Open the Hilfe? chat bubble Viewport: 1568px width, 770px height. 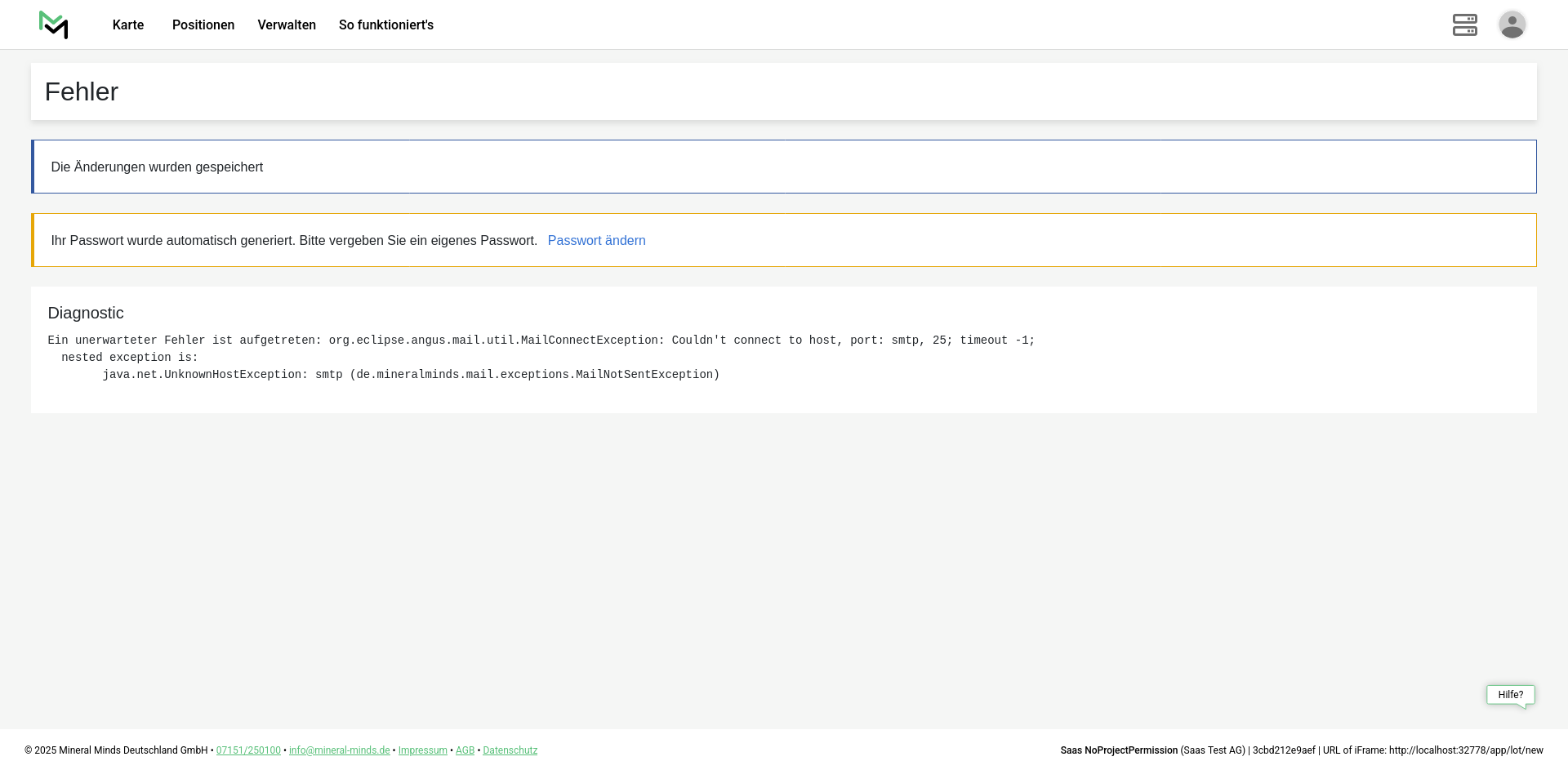[1510, 695]
